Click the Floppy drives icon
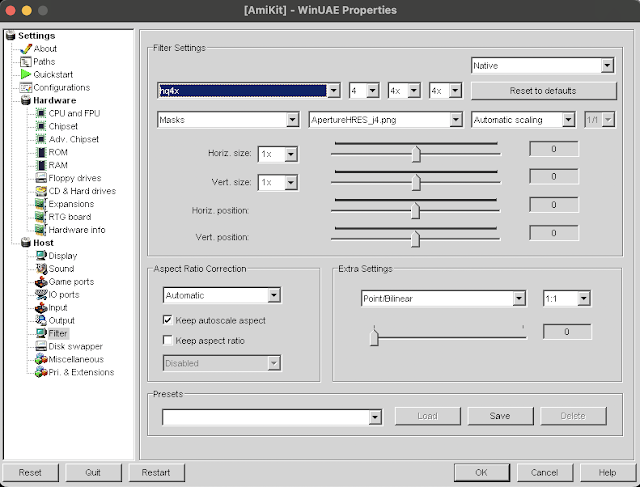This screenshot has width=640, height=487. [41, 178]
